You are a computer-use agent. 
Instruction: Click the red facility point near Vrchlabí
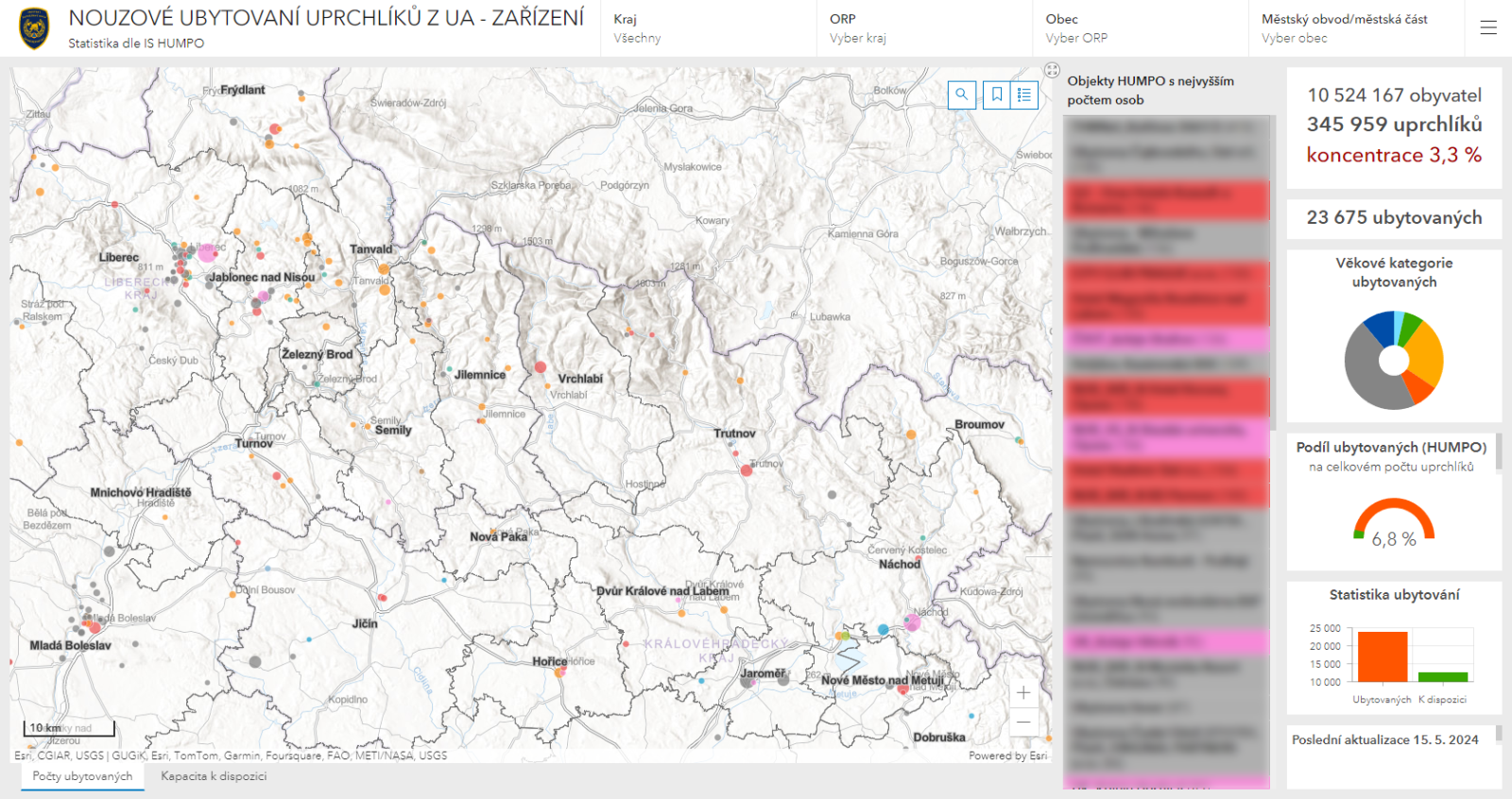pyautogui.click(x=541, y=366)
